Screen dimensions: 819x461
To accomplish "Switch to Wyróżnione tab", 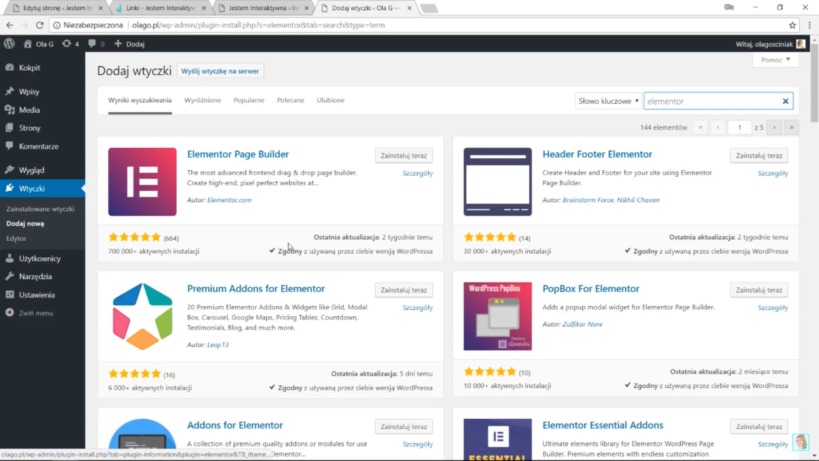I will (x=202, y=100).
